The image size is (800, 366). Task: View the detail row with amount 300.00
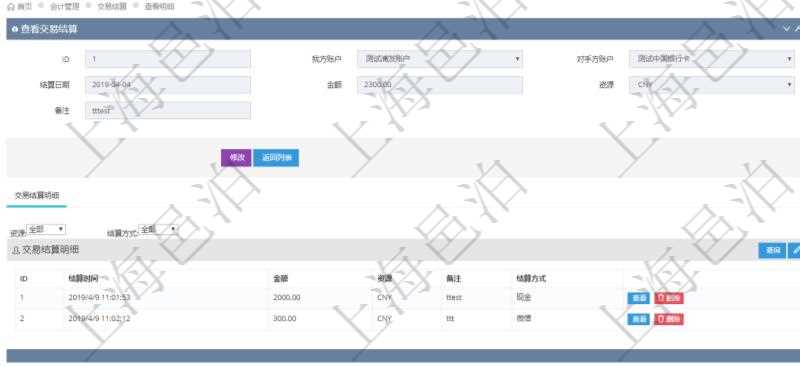(x=638, y=320)
